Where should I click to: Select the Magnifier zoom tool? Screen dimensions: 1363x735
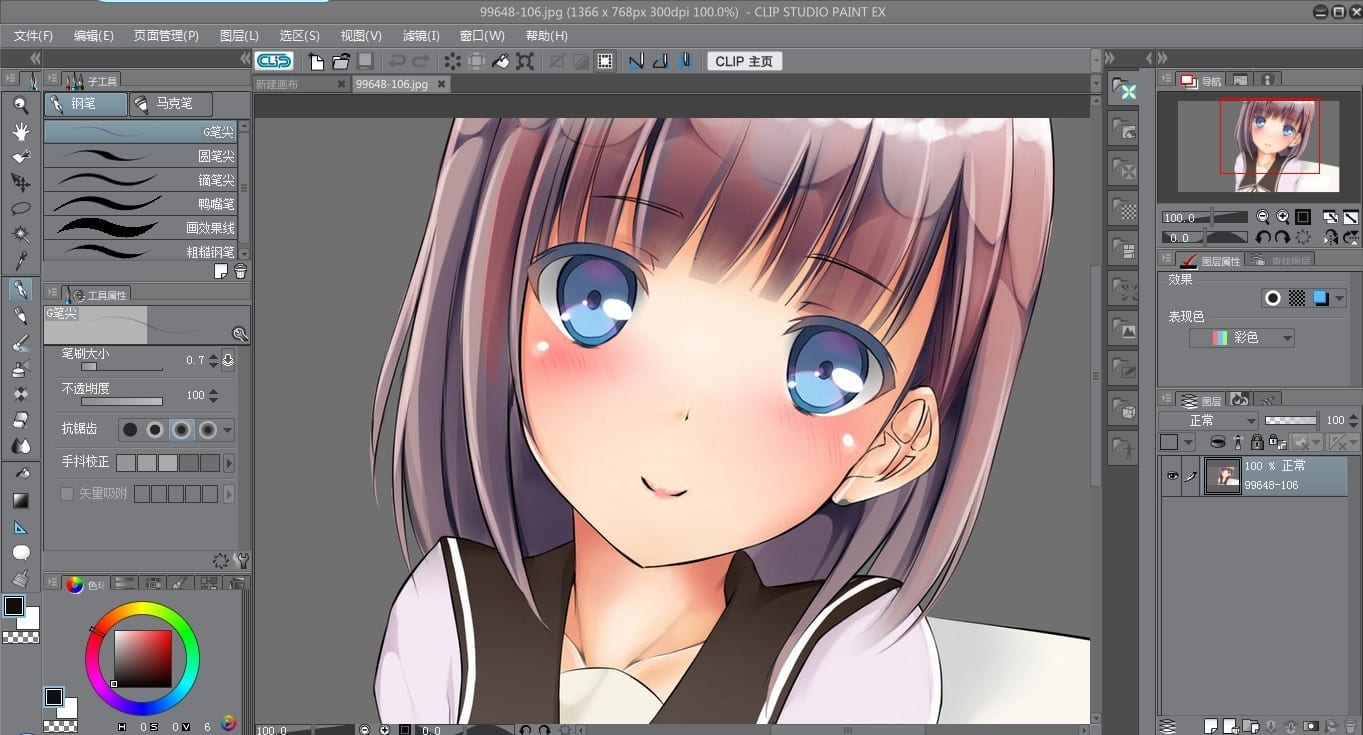click(x=20, y=104)
